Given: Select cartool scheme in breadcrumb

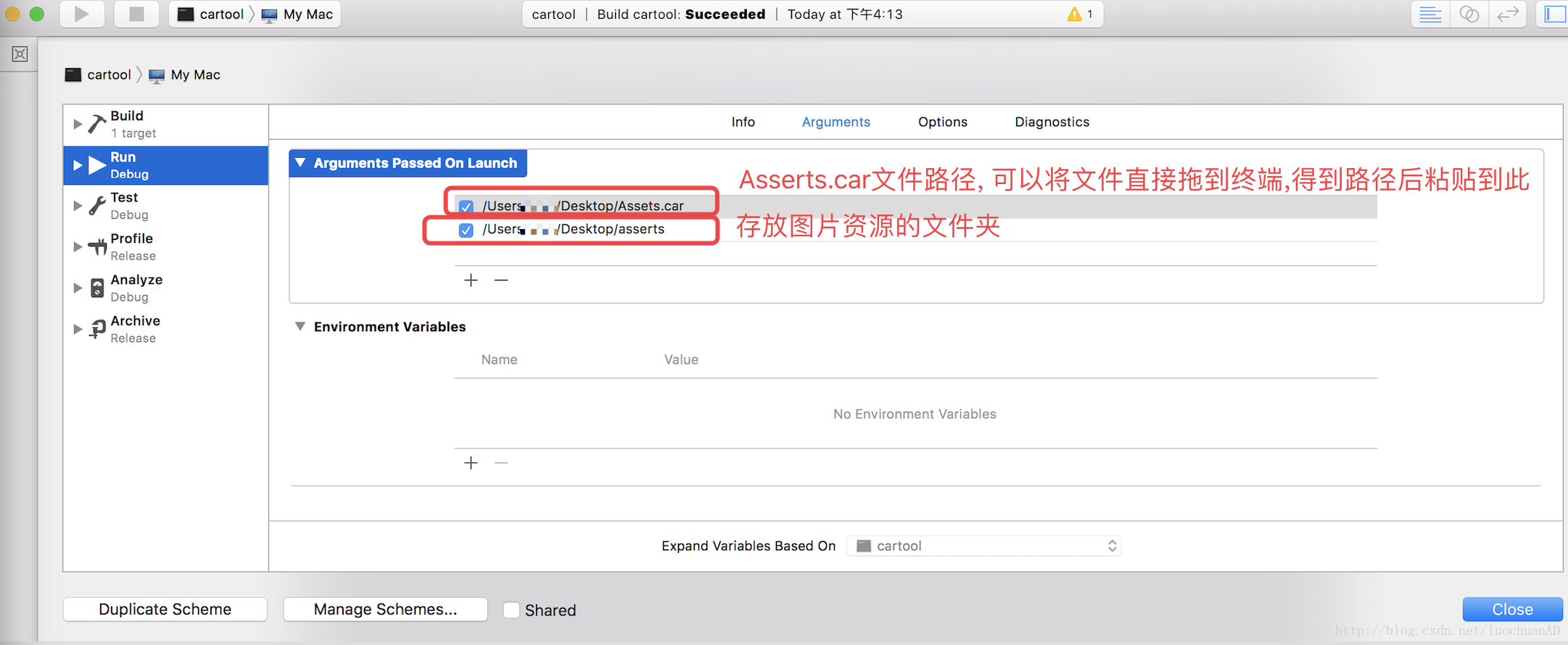Looking at the screenshot, I should point(99,75).
